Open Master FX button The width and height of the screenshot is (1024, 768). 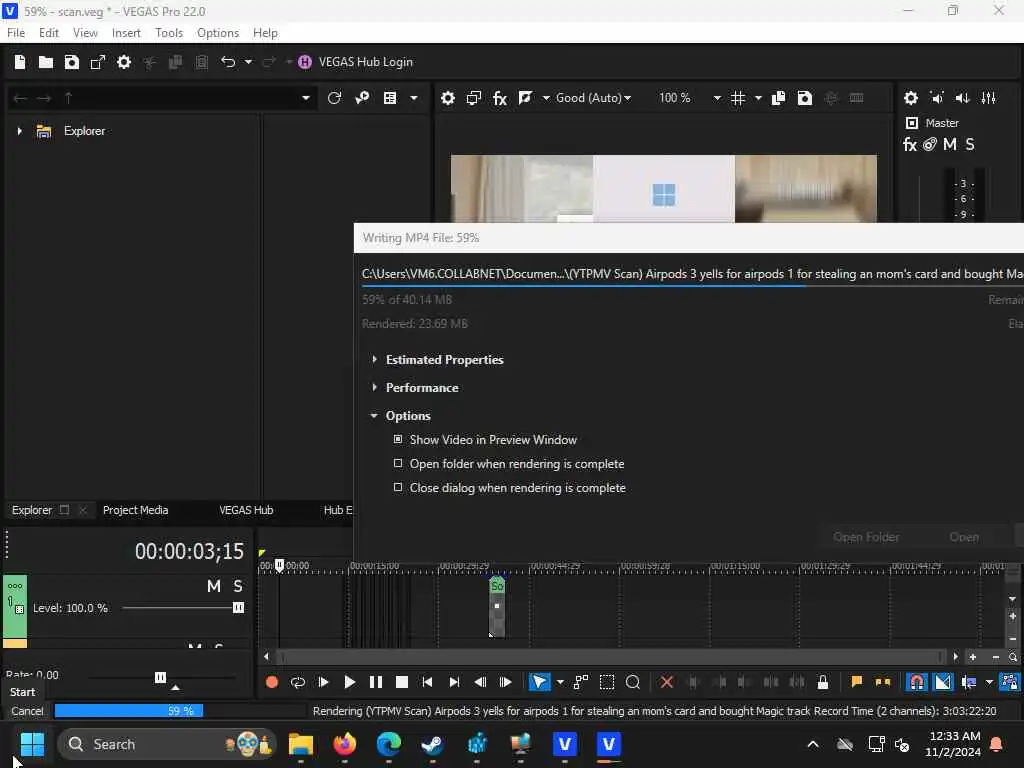[910, 144]
